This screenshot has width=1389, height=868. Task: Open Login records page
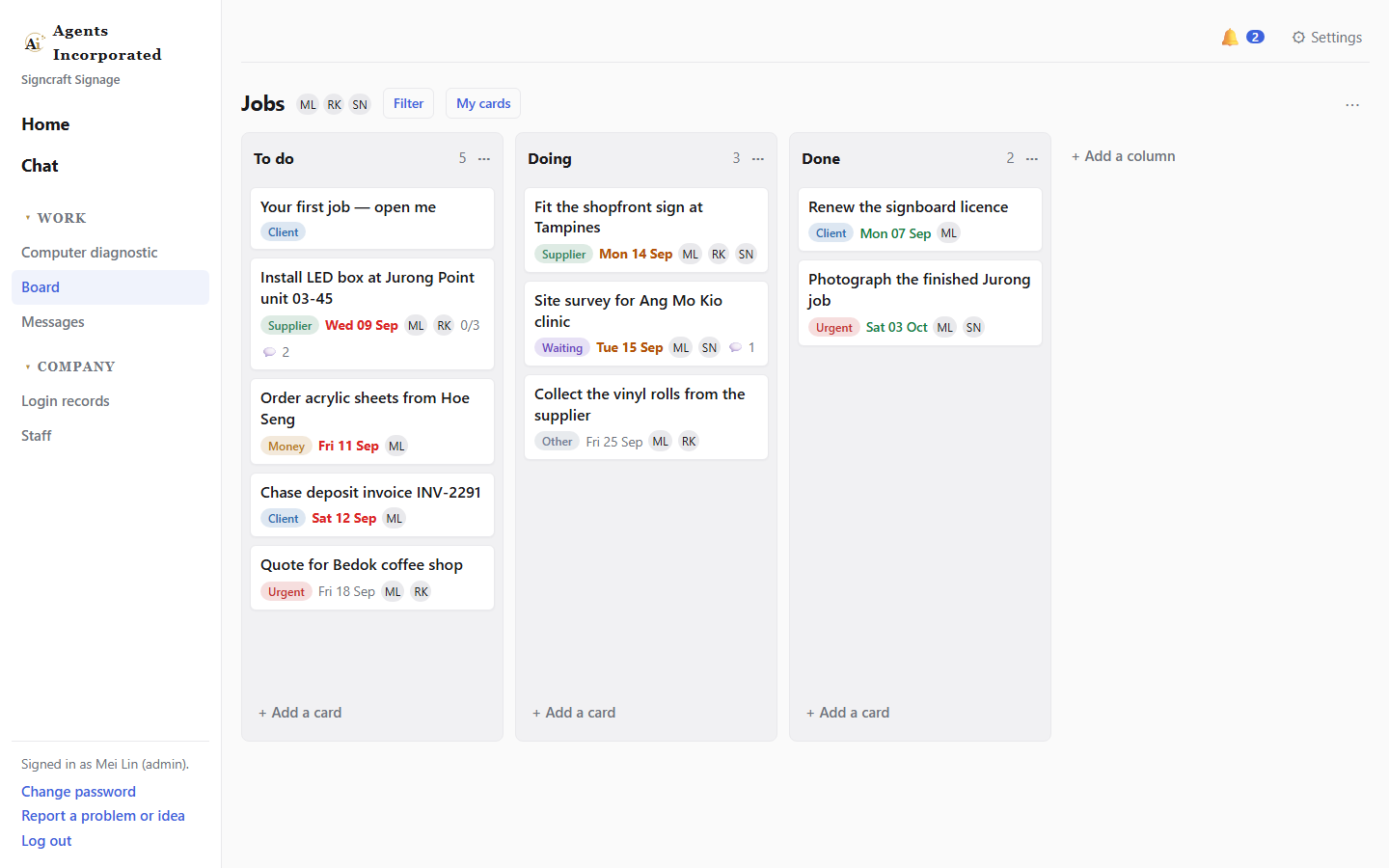click(110, 401)
